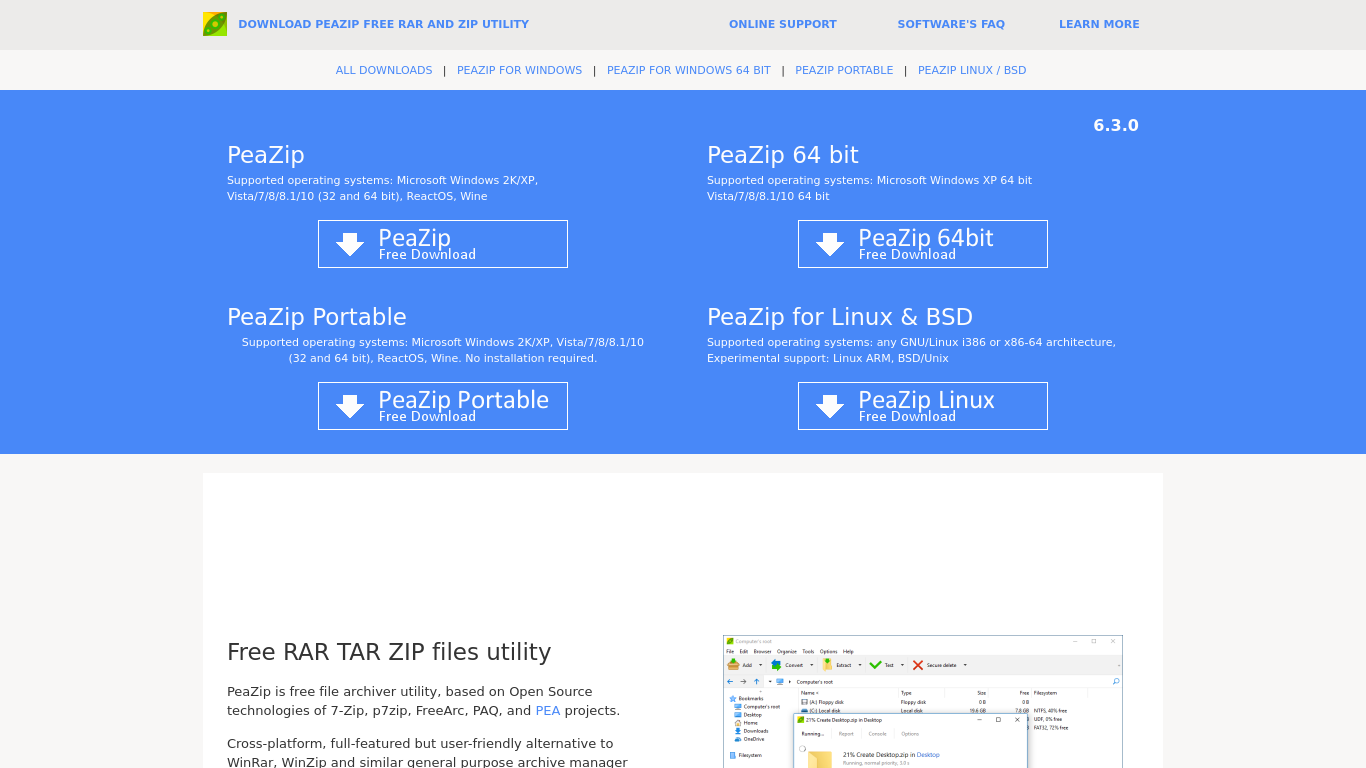Open the Tools menu in PeaZip
Image resolution: width=1366 pixels, height=768 pixels.
tap(808, 651)
